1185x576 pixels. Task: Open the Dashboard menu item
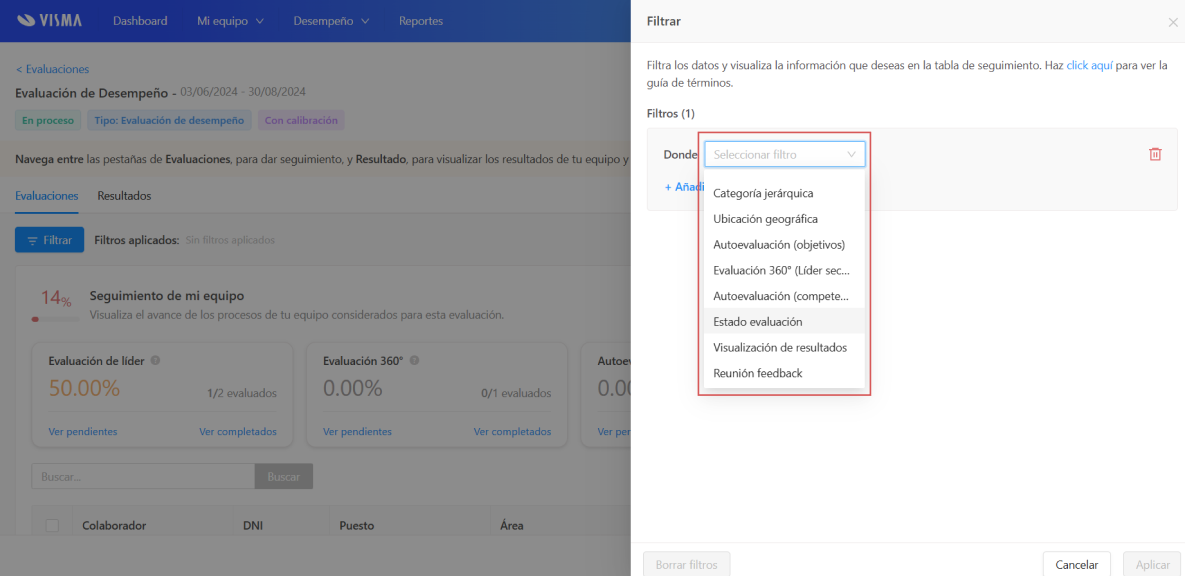(140, 21)
